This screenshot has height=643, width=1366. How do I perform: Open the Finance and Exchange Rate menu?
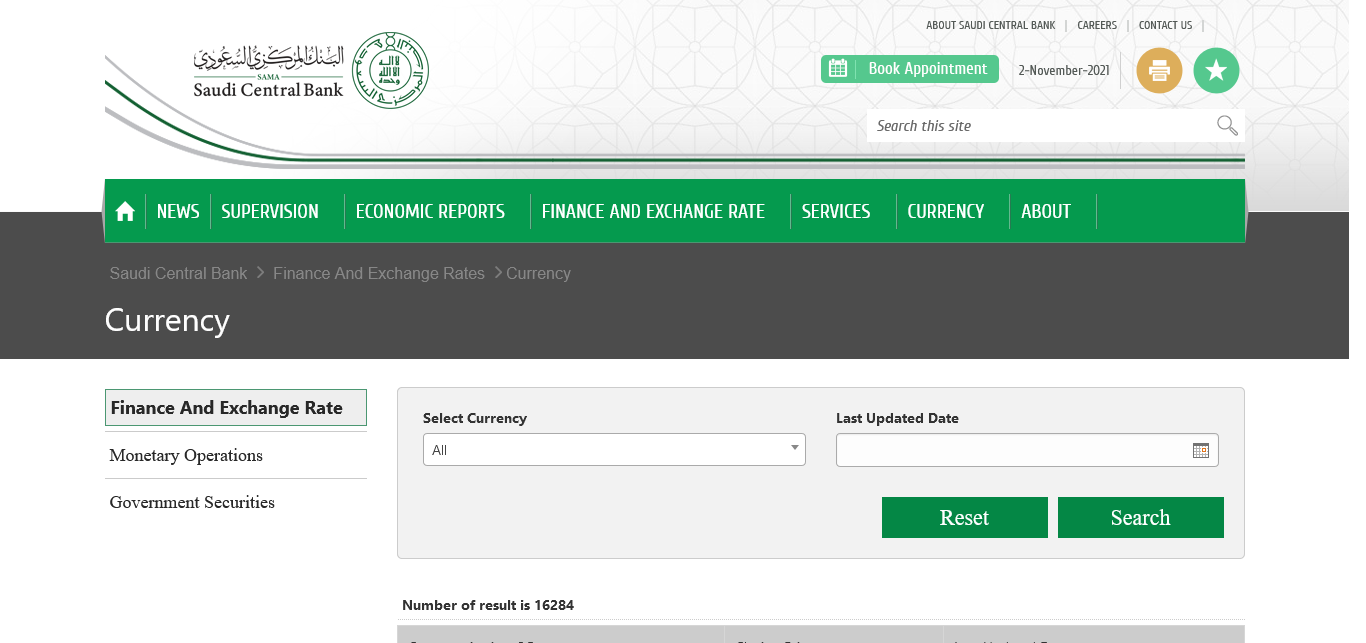[x=653, y=211]
